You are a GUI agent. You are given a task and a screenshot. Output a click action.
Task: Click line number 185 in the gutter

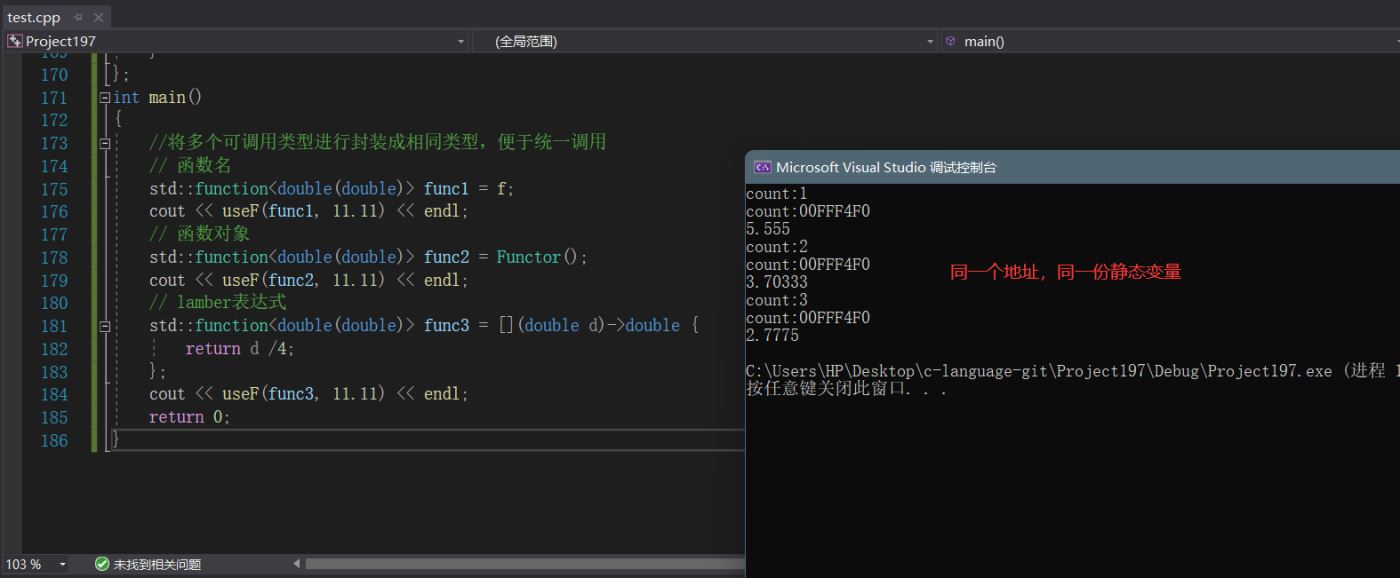53,417
